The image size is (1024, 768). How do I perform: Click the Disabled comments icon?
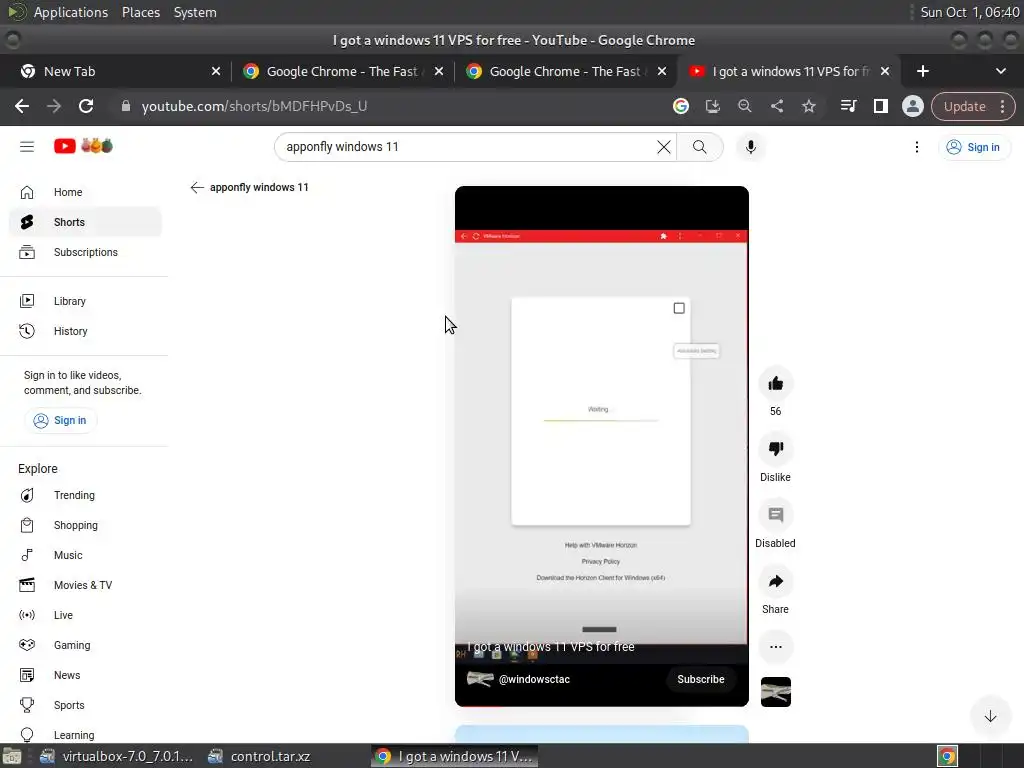(x=776, y=515)
